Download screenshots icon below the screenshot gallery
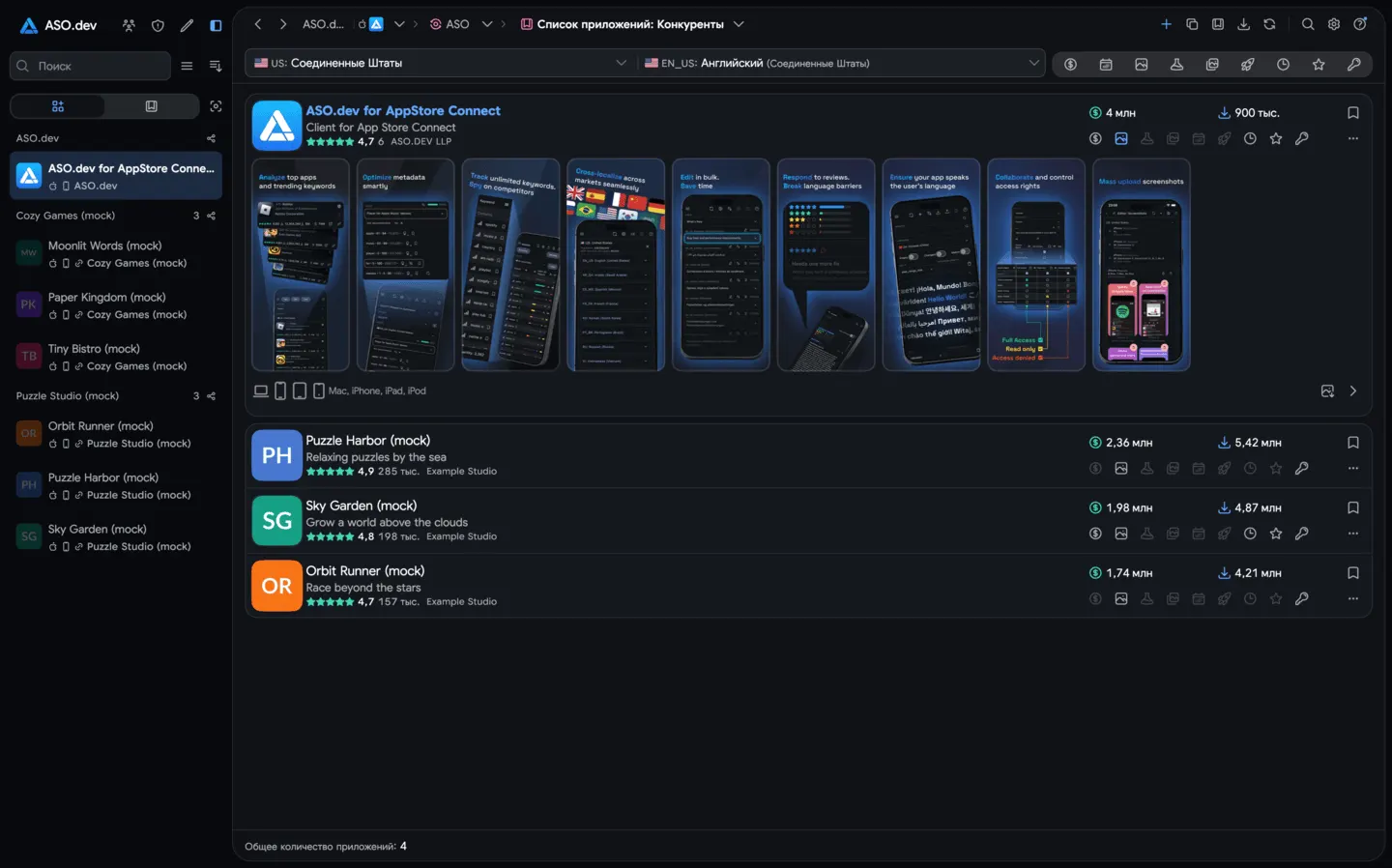Viewport: 1392px width, 868px height. (x=1327, y=391)
